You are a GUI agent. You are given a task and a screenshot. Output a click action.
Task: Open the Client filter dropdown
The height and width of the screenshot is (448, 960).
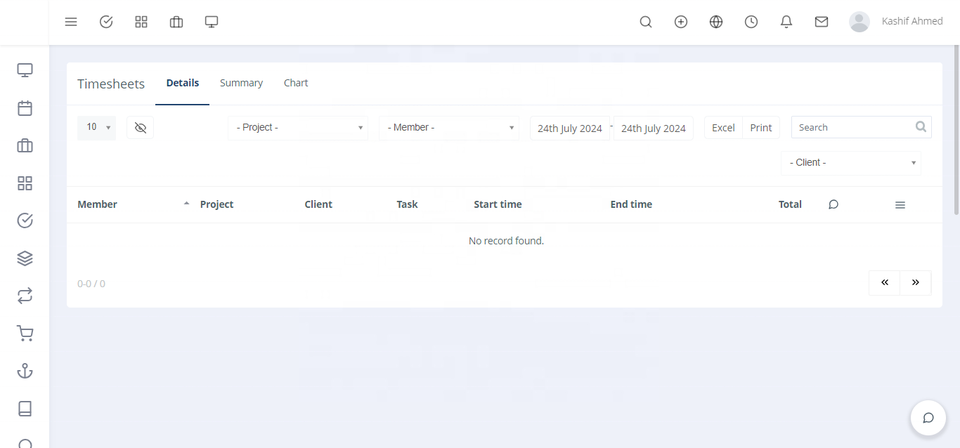pyautogui.click(x=851, y=163)
